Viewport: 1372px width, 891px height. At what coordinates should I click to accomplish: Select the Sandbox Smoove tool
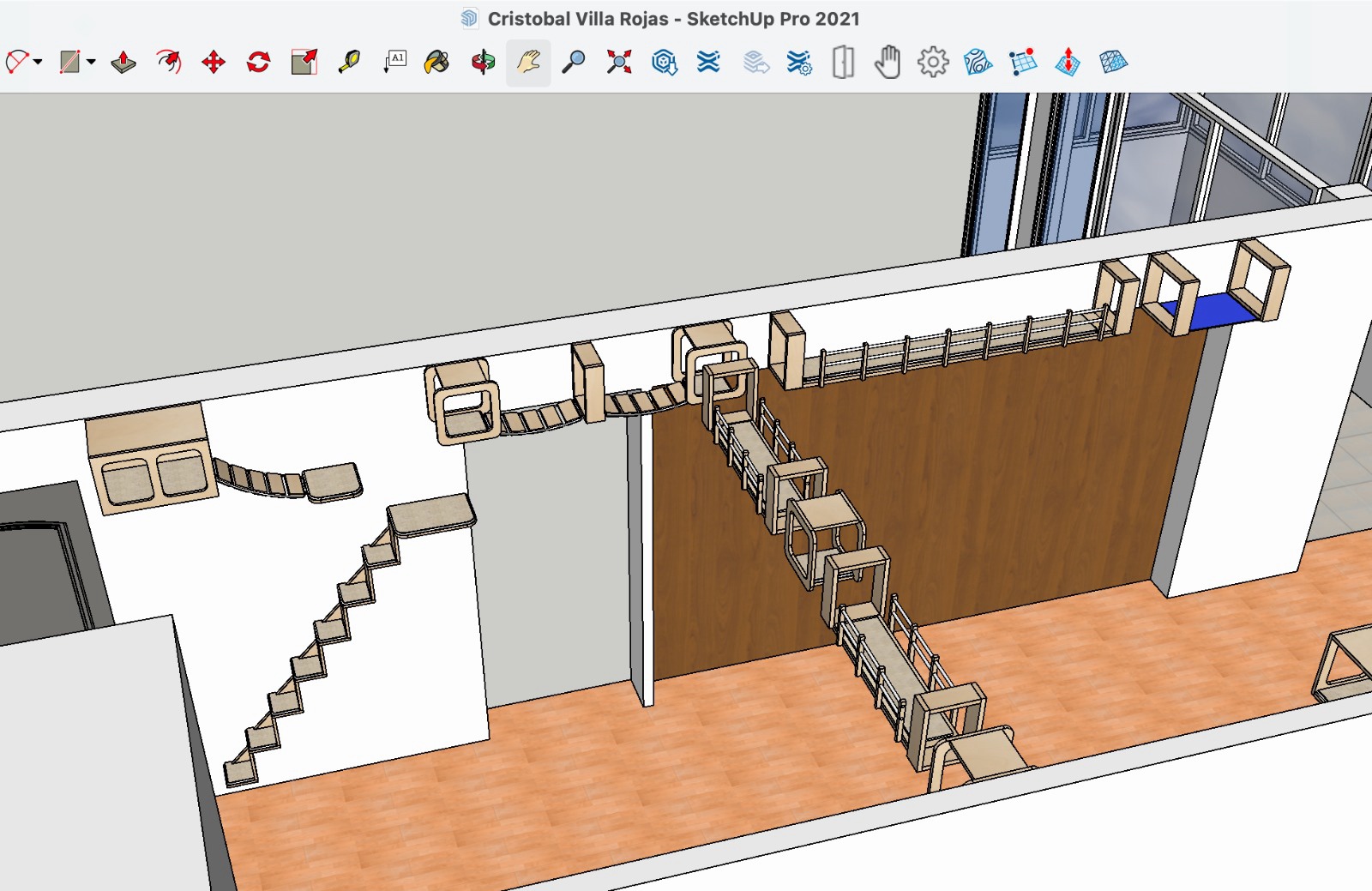(x=1068, y=62)
